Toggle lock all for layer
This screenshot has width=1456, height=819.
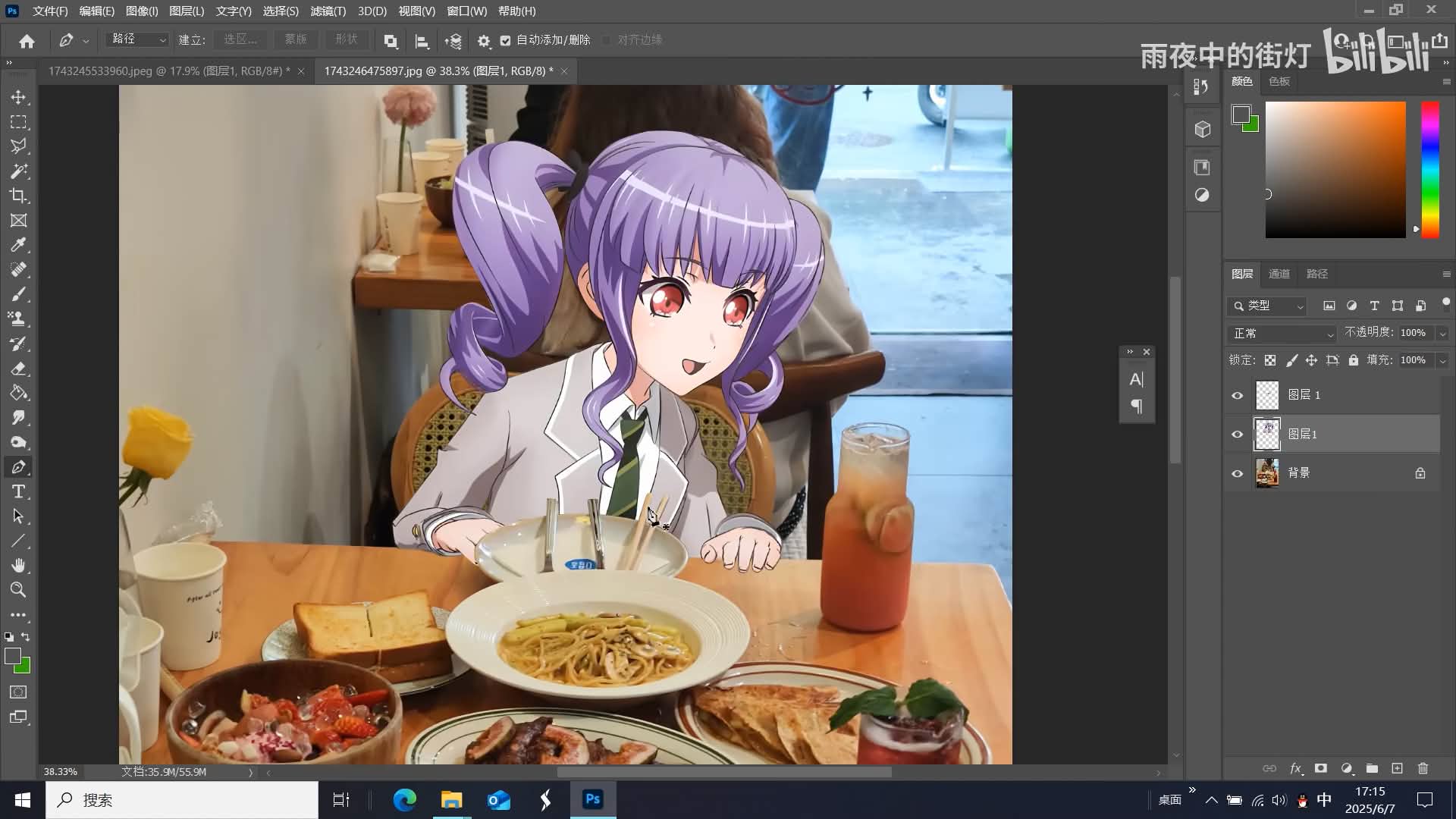1354,360
